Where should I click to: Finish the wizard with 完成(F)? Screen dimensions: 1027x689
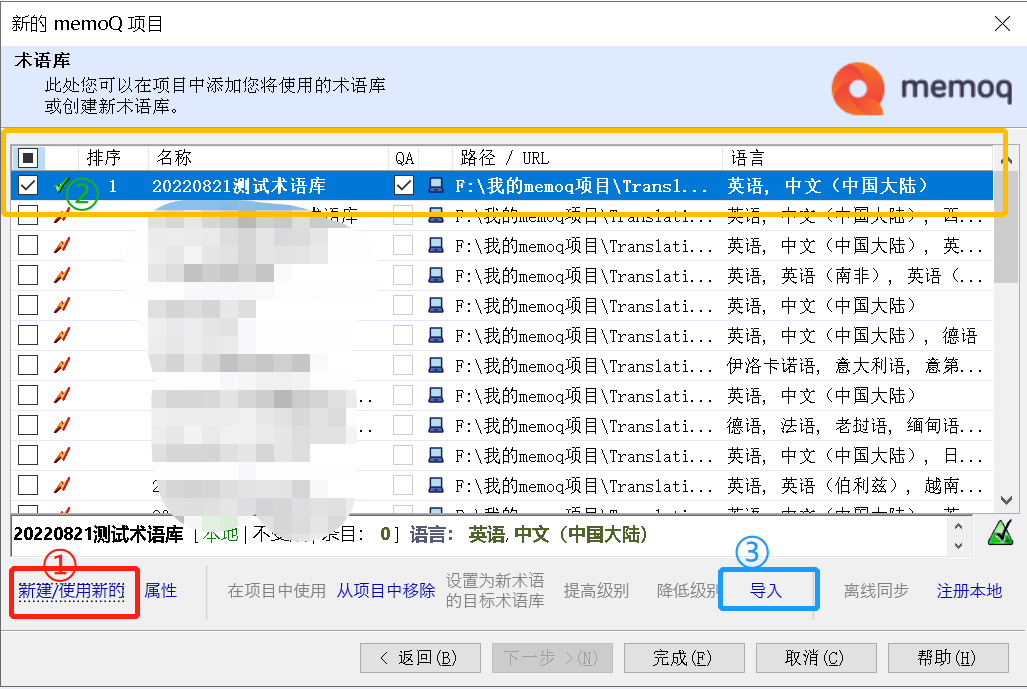tap(684, 658)
